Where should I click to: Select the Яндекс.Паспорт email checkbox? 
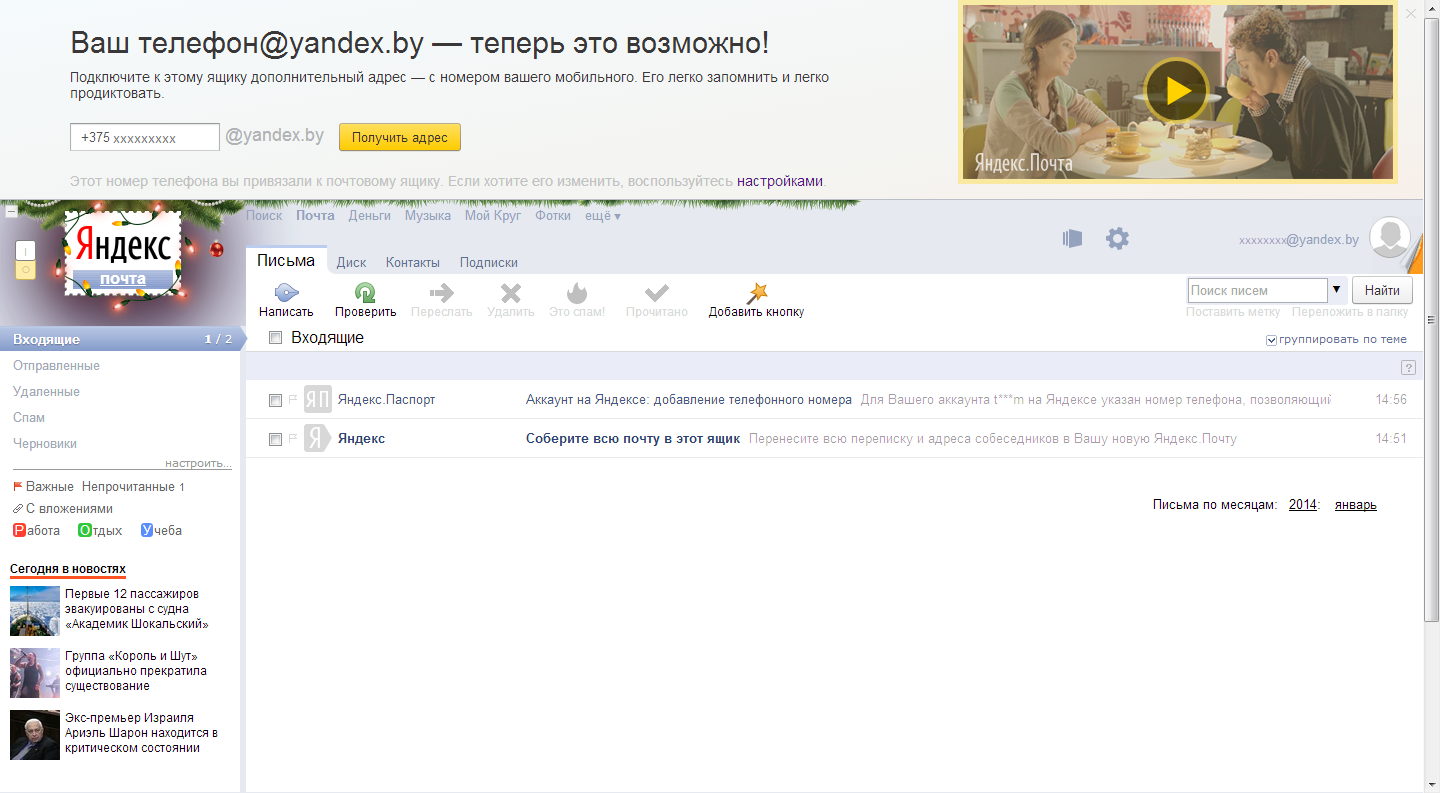click(x=276, y=400)
